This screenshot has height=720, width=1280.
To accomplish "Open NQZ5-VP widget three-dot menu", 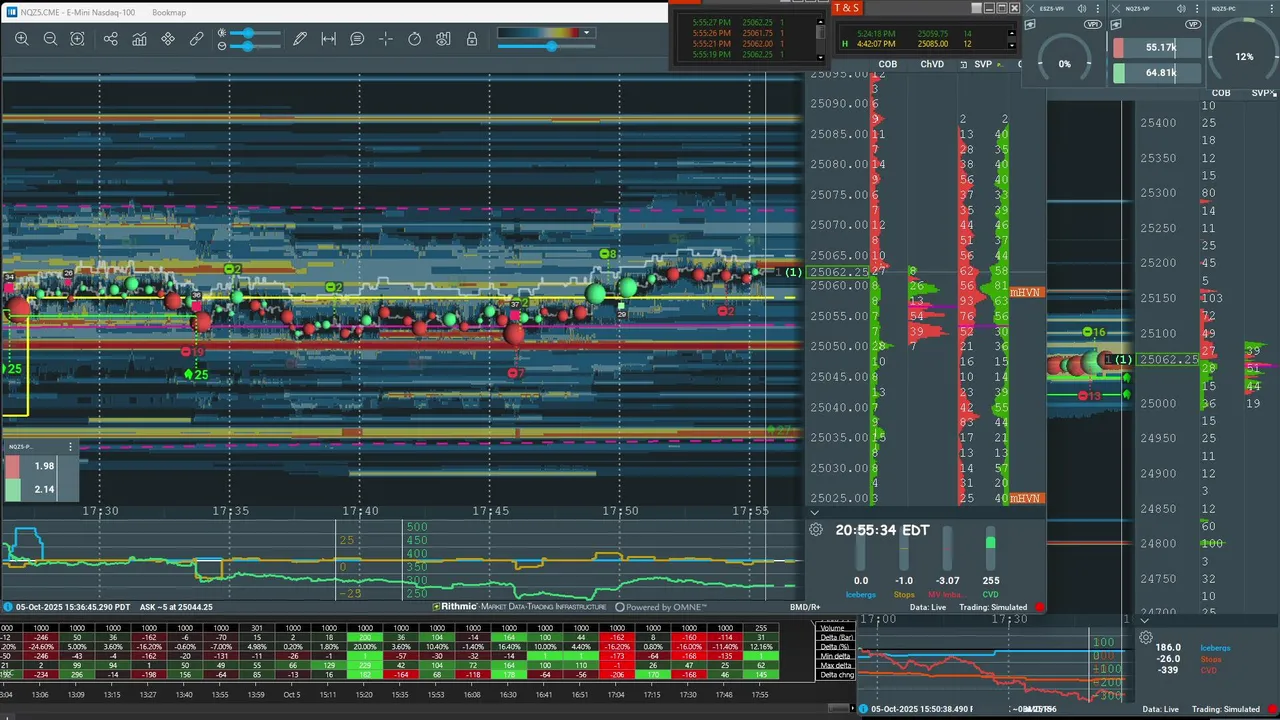I will 1197,8.
